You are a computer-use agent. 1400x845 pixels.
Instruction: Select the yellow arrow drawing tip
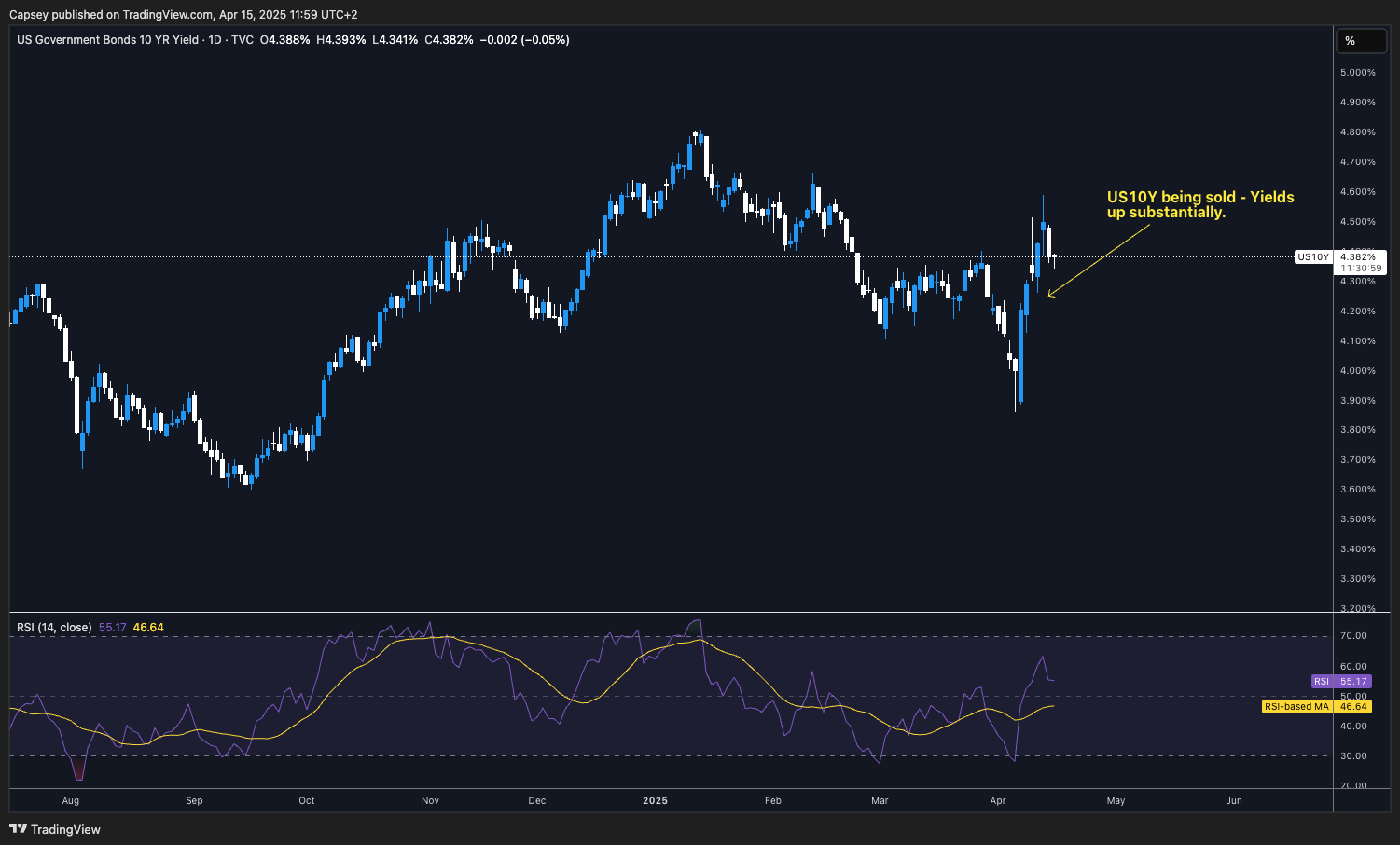point(1050,296)
